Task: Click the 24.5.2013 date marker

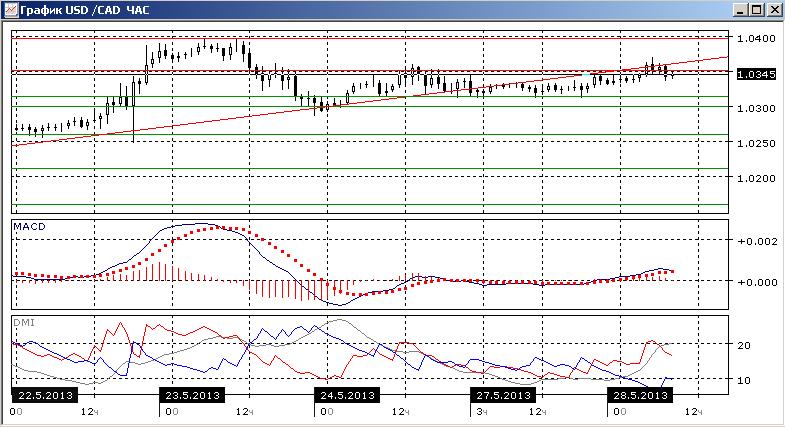Action: point(347,395)
